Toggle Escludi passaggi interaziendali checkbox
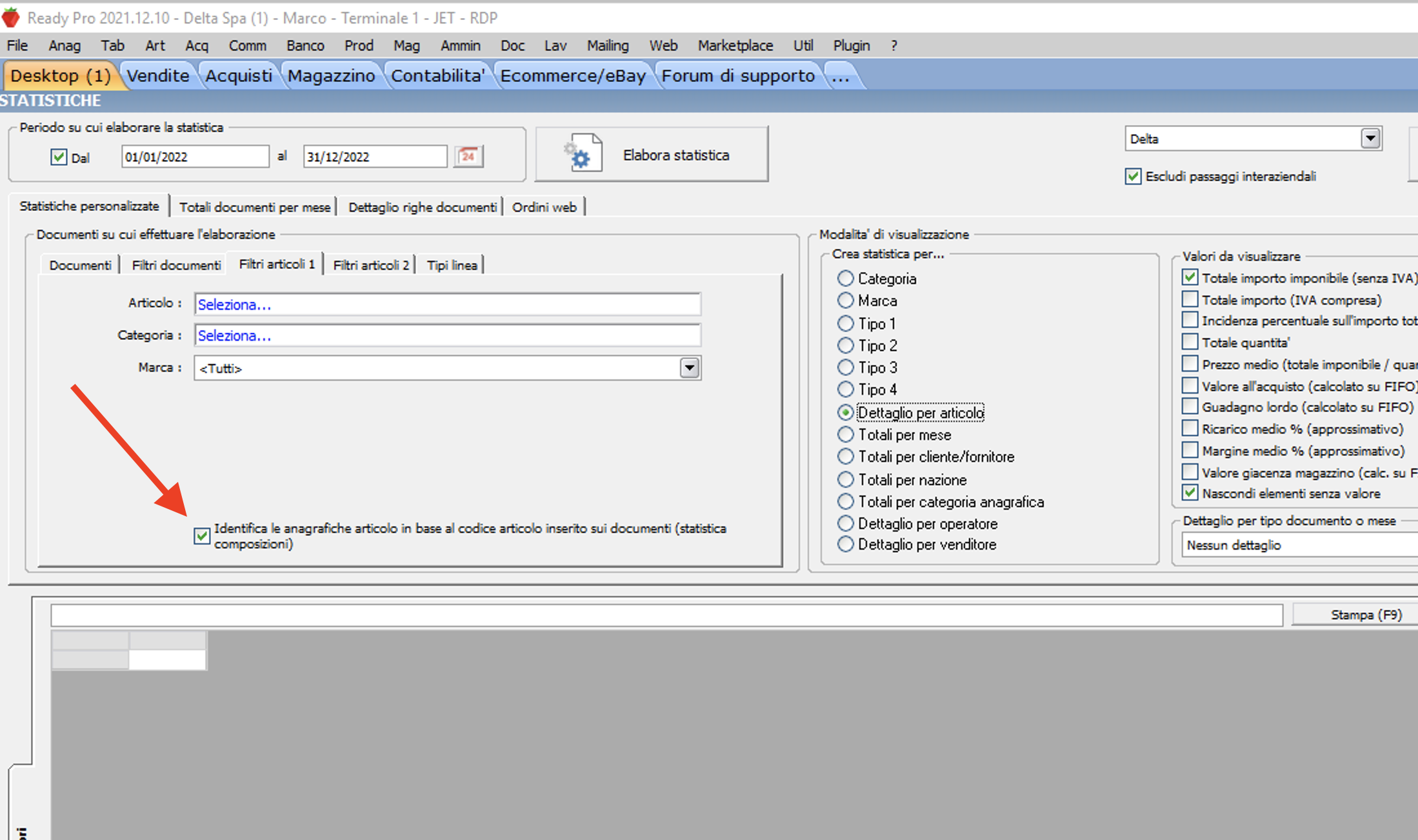This screenshot has width=1418, height=840. point(1133,176)
